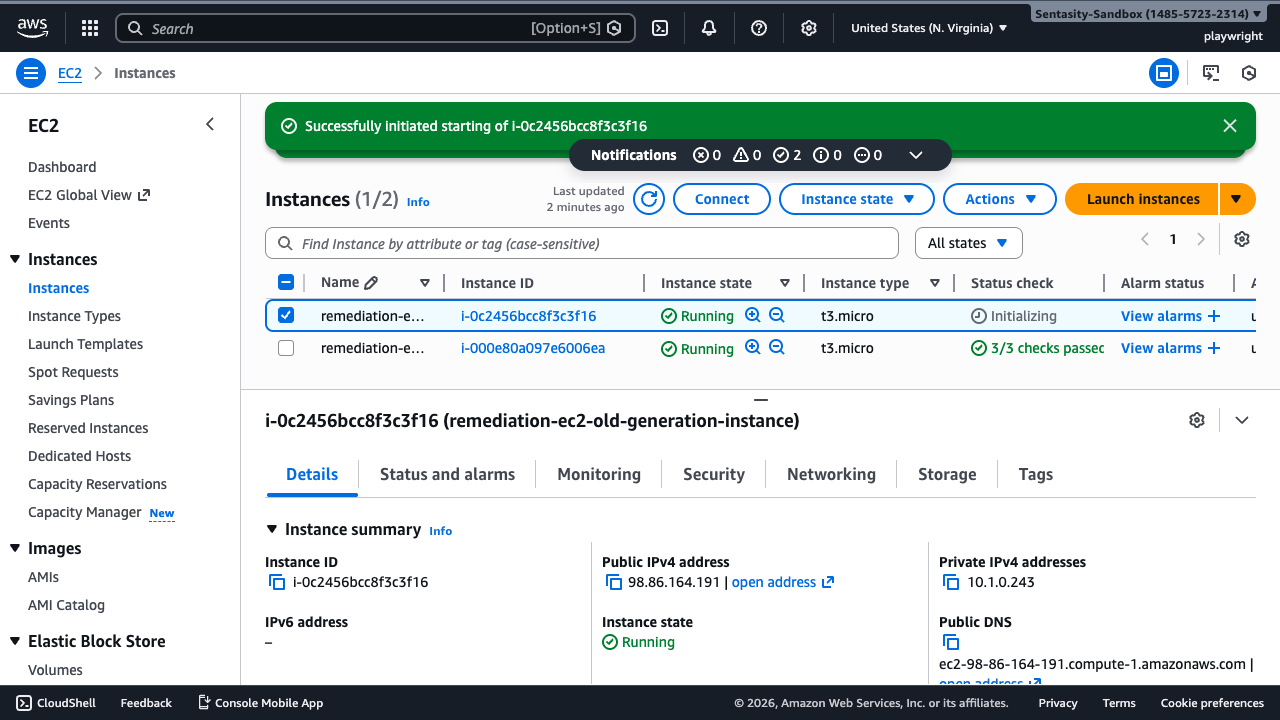Switch to the Networking tab
The image size is (1280, 720).
[830, 474]
